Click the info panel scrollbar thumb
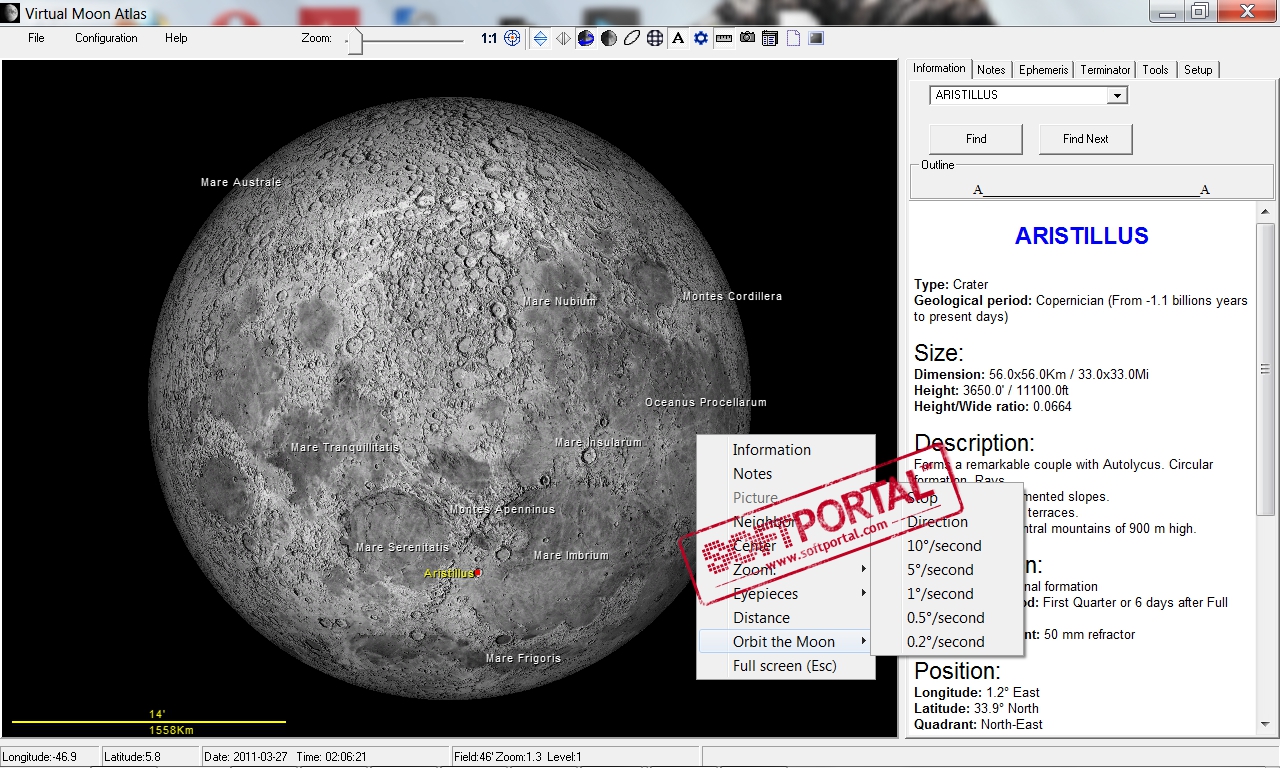Viewport: 1280px width, 768px height. point(1266,369)
